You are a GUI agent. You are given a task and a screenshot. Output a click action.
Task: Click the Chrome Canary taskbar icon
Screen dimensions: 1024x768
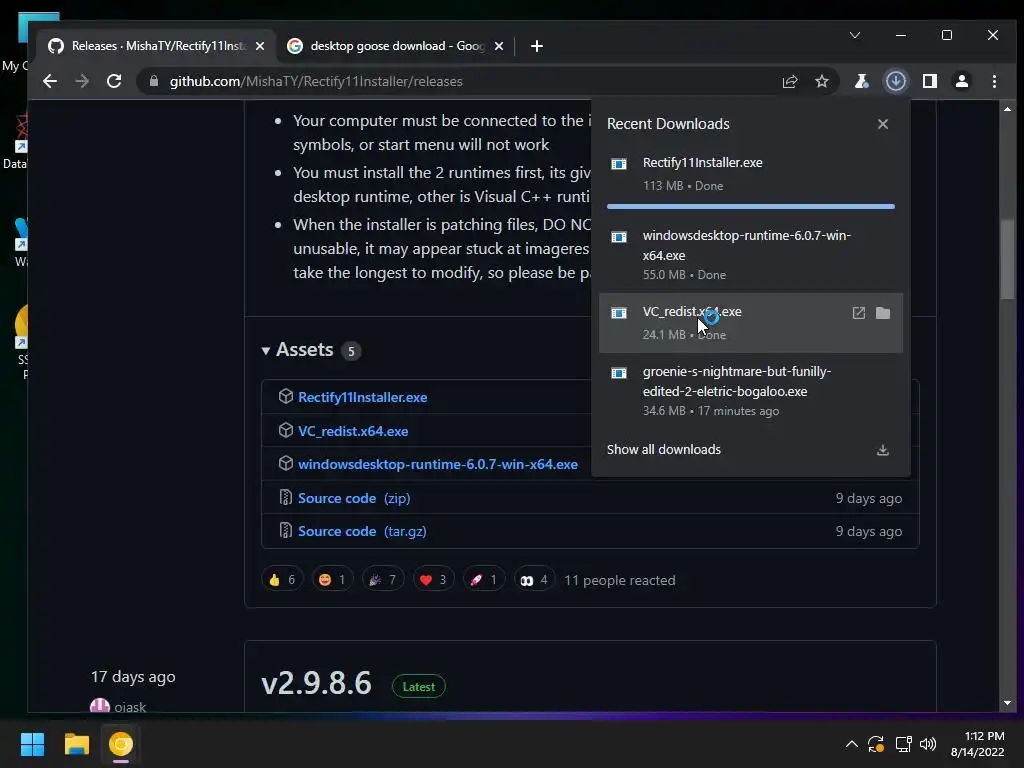click(x=121, y=744)
